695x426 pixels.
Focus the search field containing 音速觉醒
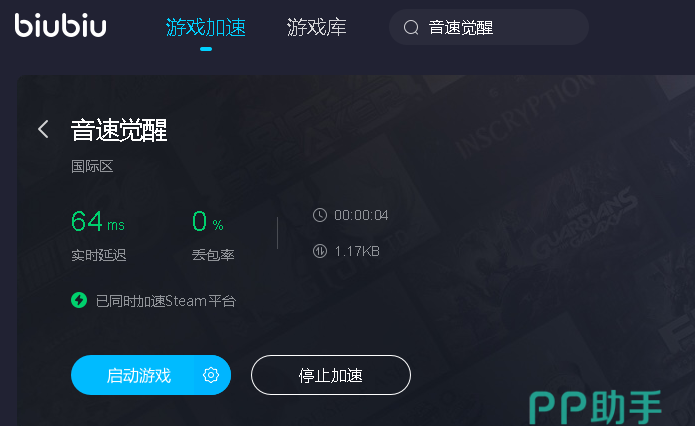coord(489,27)
